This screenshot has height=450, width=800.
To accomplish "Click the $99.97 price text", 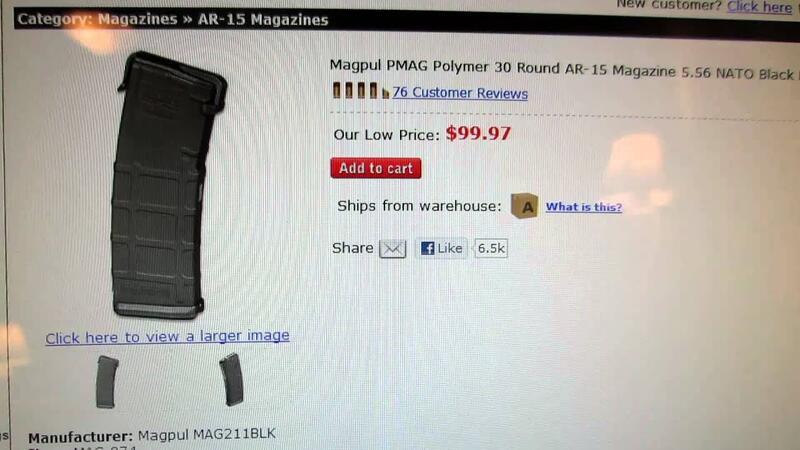I will pyautogui.click(x=478, y=134).
